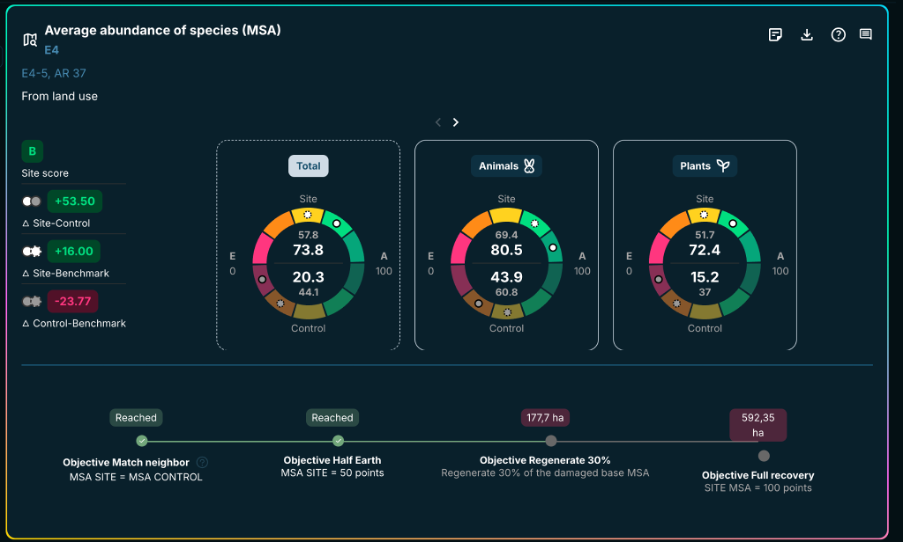
Task: Click the 592,35 ha Full recovery badge
Action: 757,425
